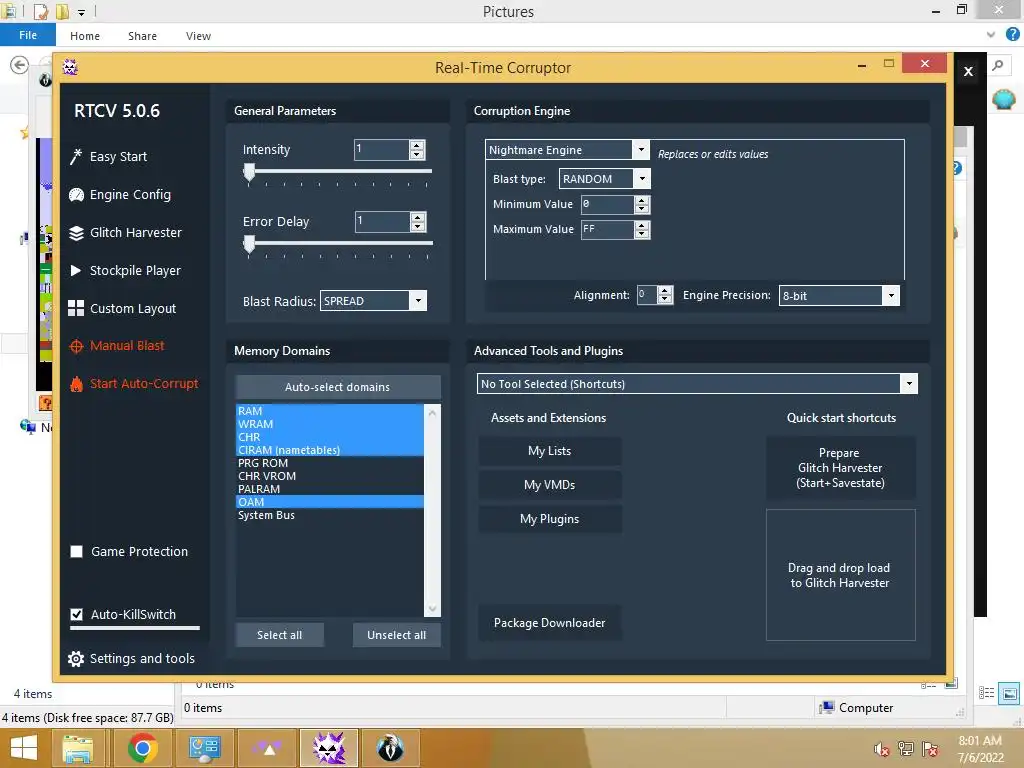Open Control Panel taskbar icon
Image resolution: width=1024 pixels, height=768 pixels.
[204, 748]
